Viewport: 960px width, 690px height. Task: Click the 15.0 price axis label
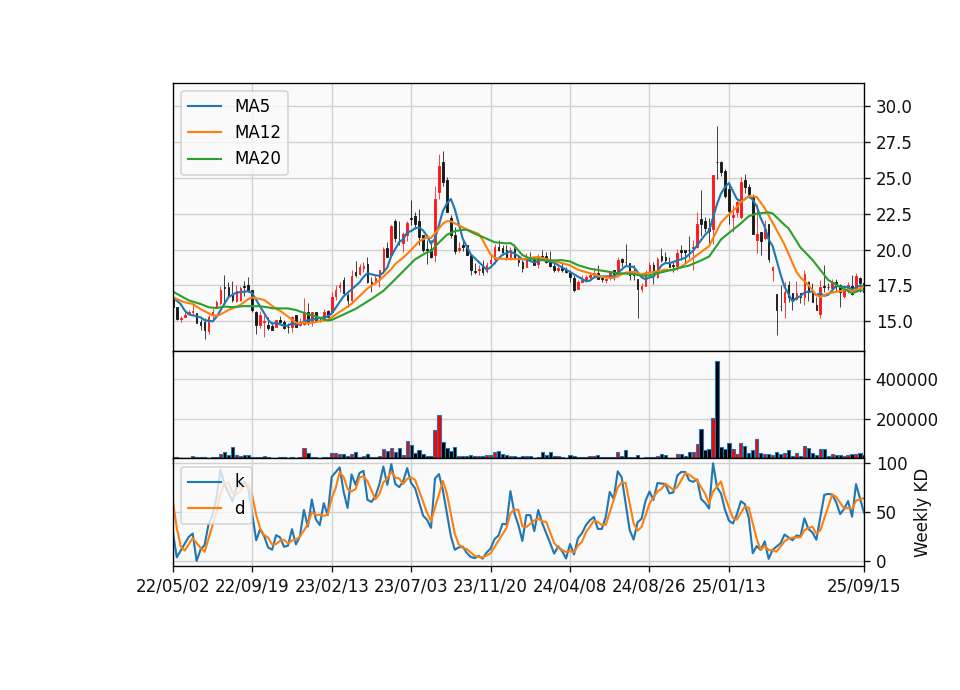(x=894, y=322)
